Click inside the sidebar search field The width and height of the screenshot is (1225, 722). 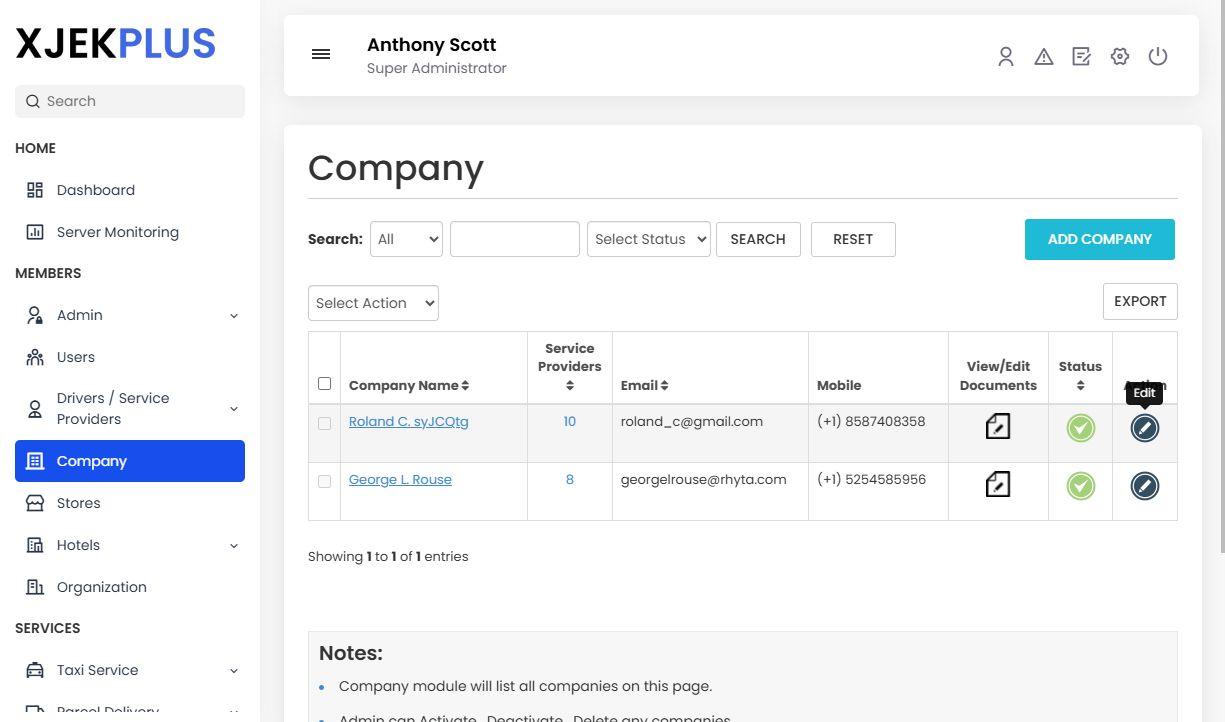[x=129, y=101]
